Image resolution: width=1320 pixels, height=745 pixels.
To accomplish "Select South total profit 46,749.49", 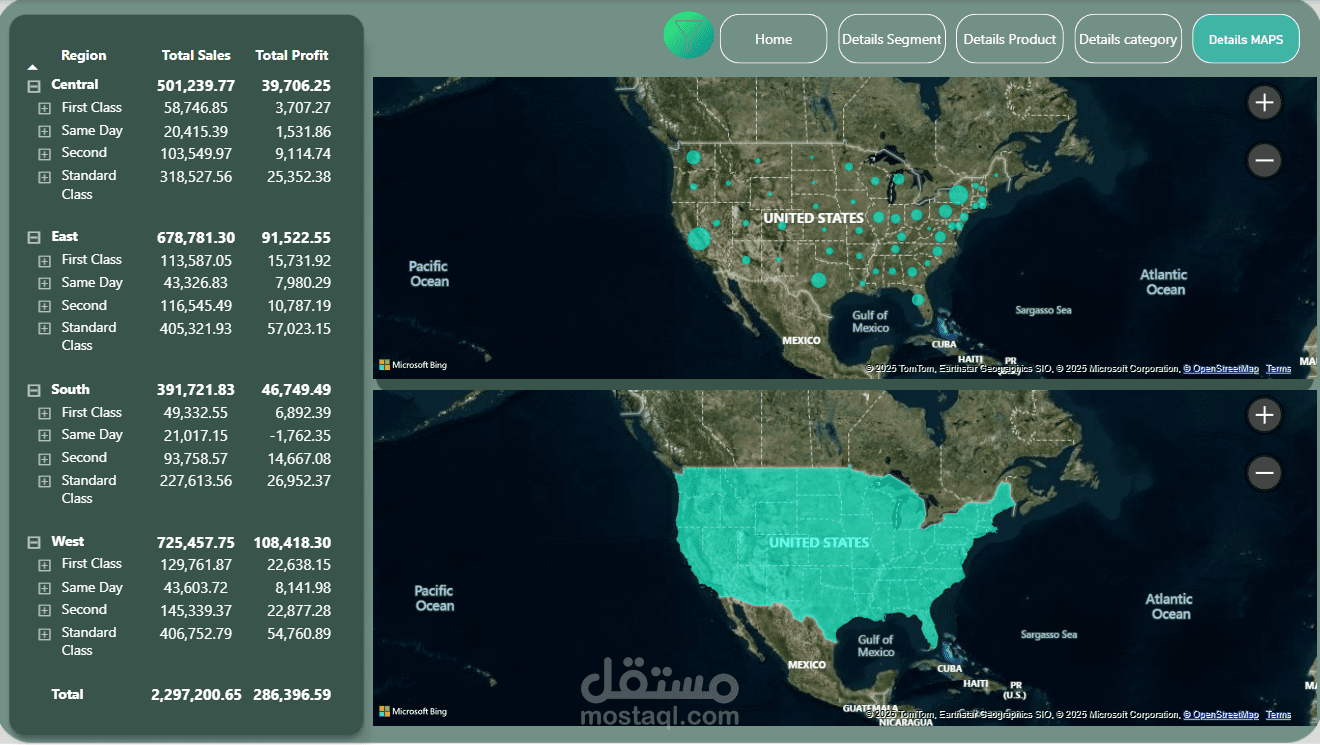I will point(296,390).
